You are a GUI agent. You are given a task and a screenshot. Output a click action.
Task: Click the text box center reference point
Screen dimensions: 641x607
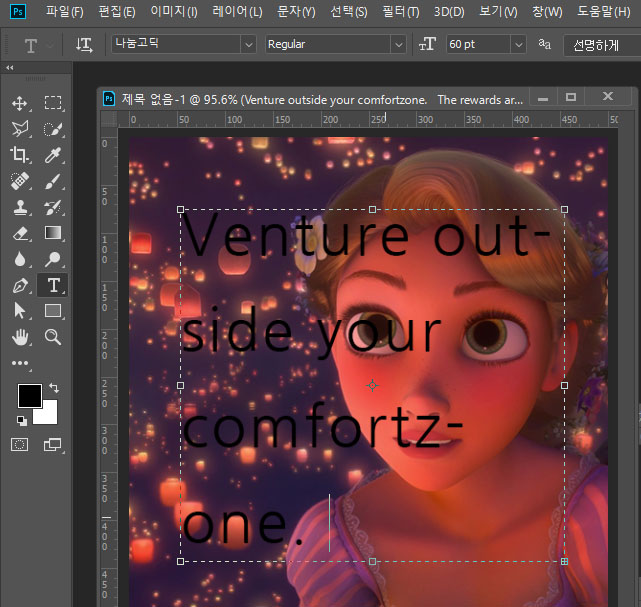click(372, 385)
